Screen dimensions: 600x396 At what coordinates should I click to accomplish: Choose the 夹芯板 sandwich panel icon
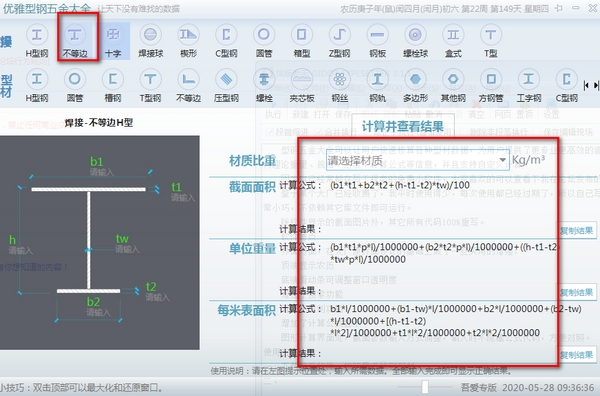pyautogui.click(x=302, y=86)
